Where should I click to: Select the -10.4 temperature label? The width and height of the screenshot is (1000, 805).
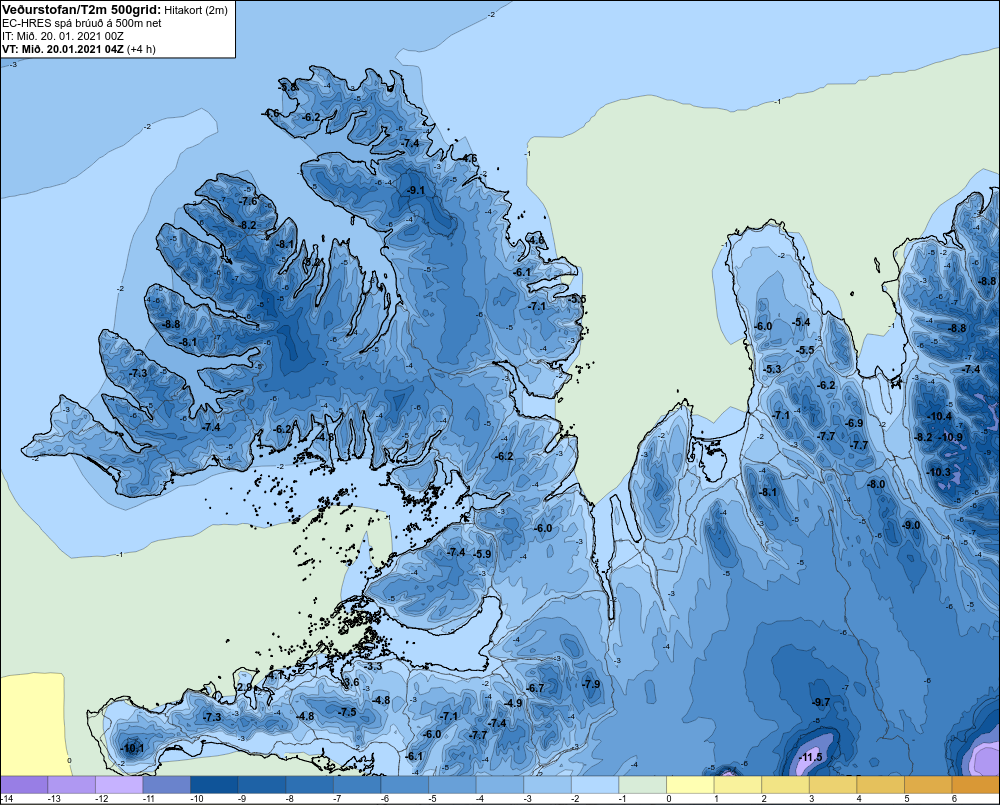point(939,417)
